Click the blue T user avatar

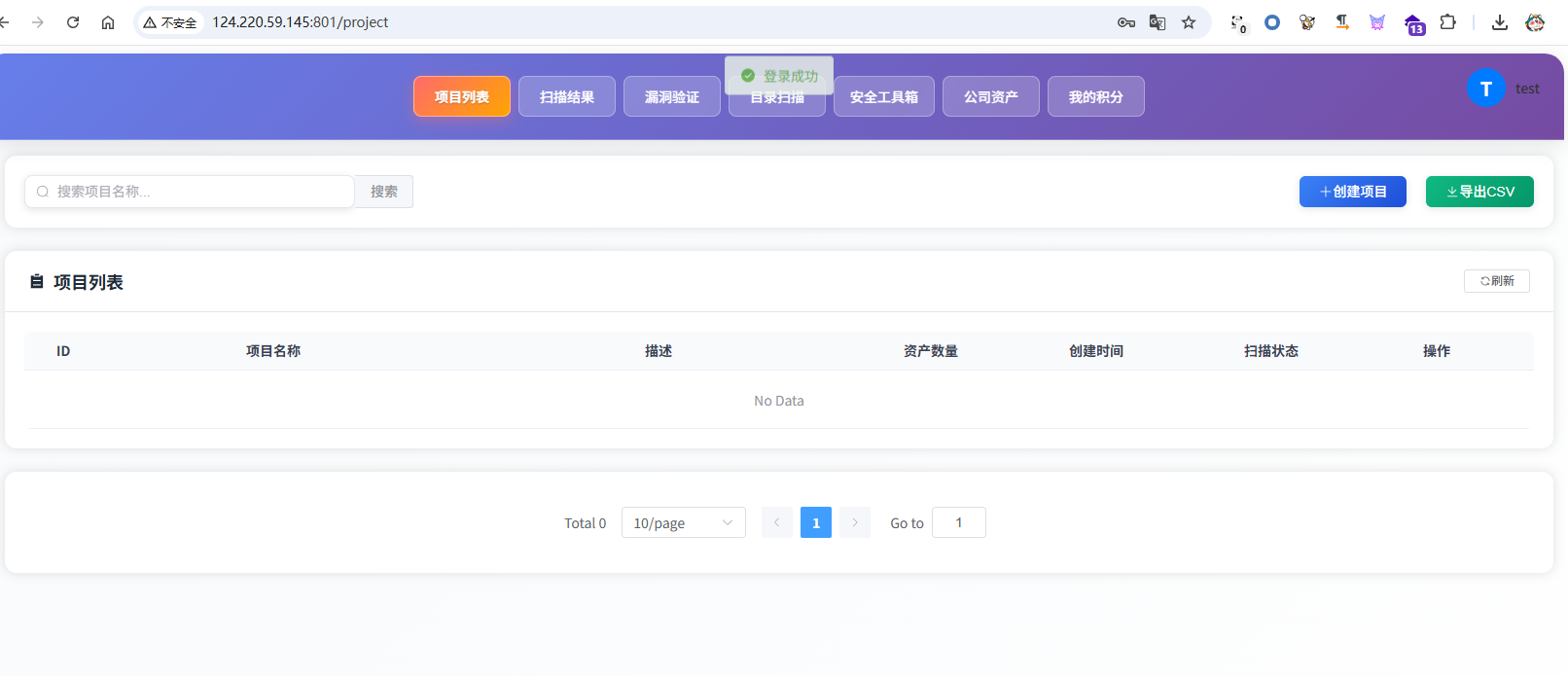pyautogui.click(x=1486, y=89)
